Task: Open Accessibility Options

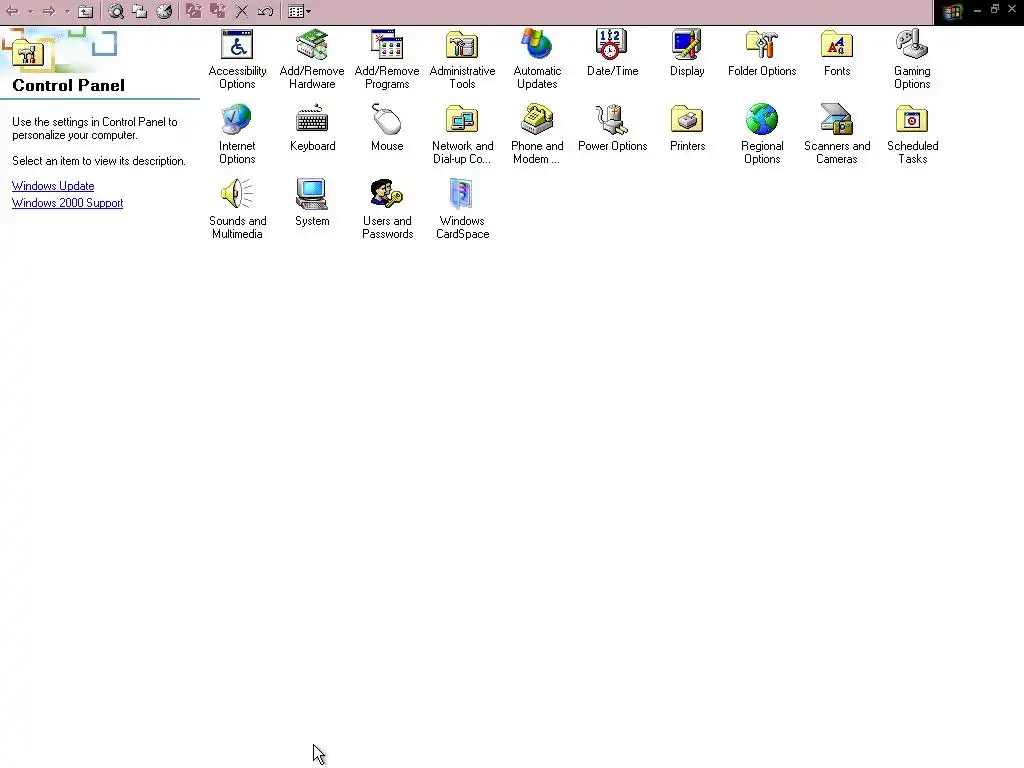Action: point(237,59)
